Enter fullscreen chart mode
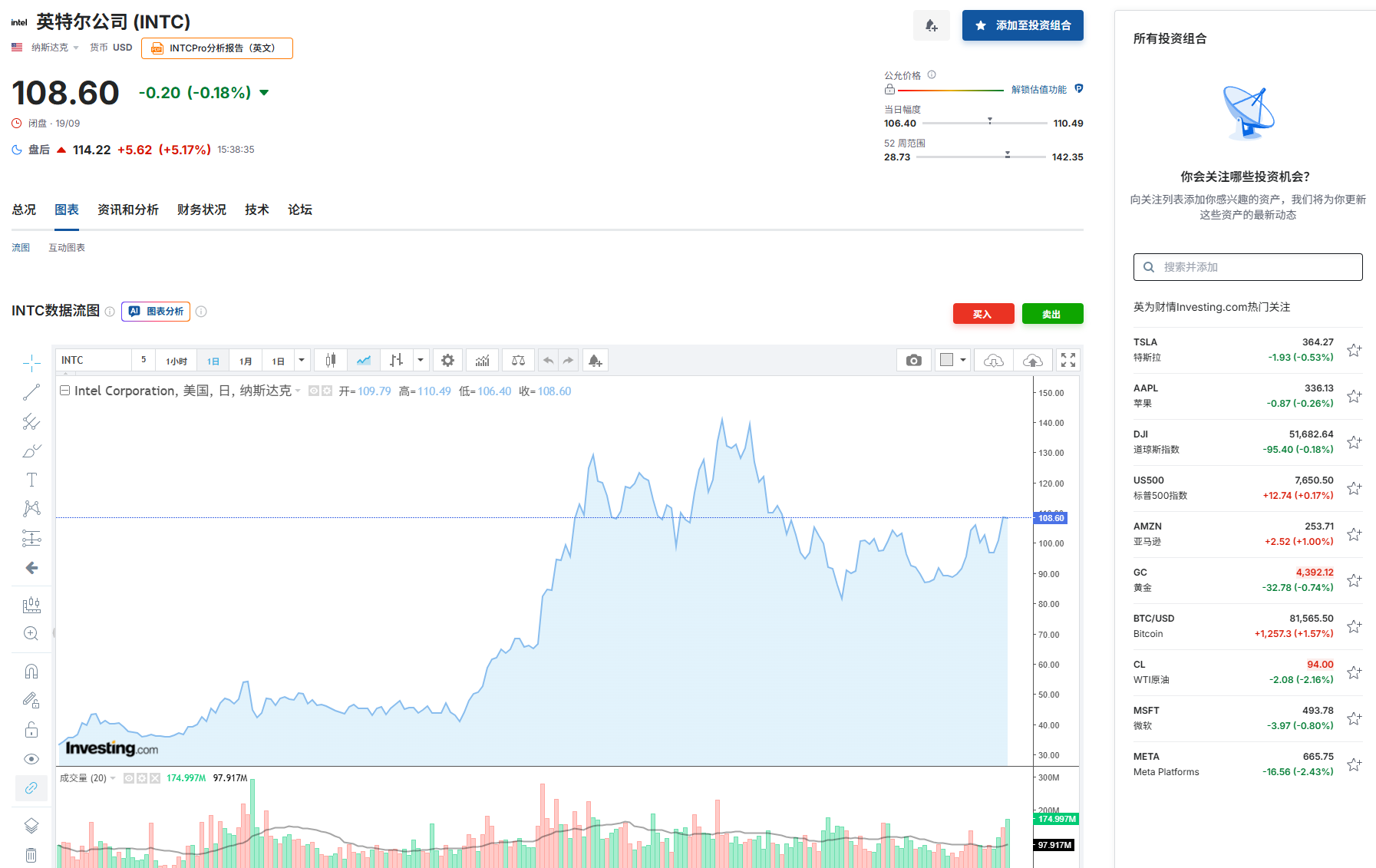This screenshot has height=868, width=1376. click(x=1068, y=361)
